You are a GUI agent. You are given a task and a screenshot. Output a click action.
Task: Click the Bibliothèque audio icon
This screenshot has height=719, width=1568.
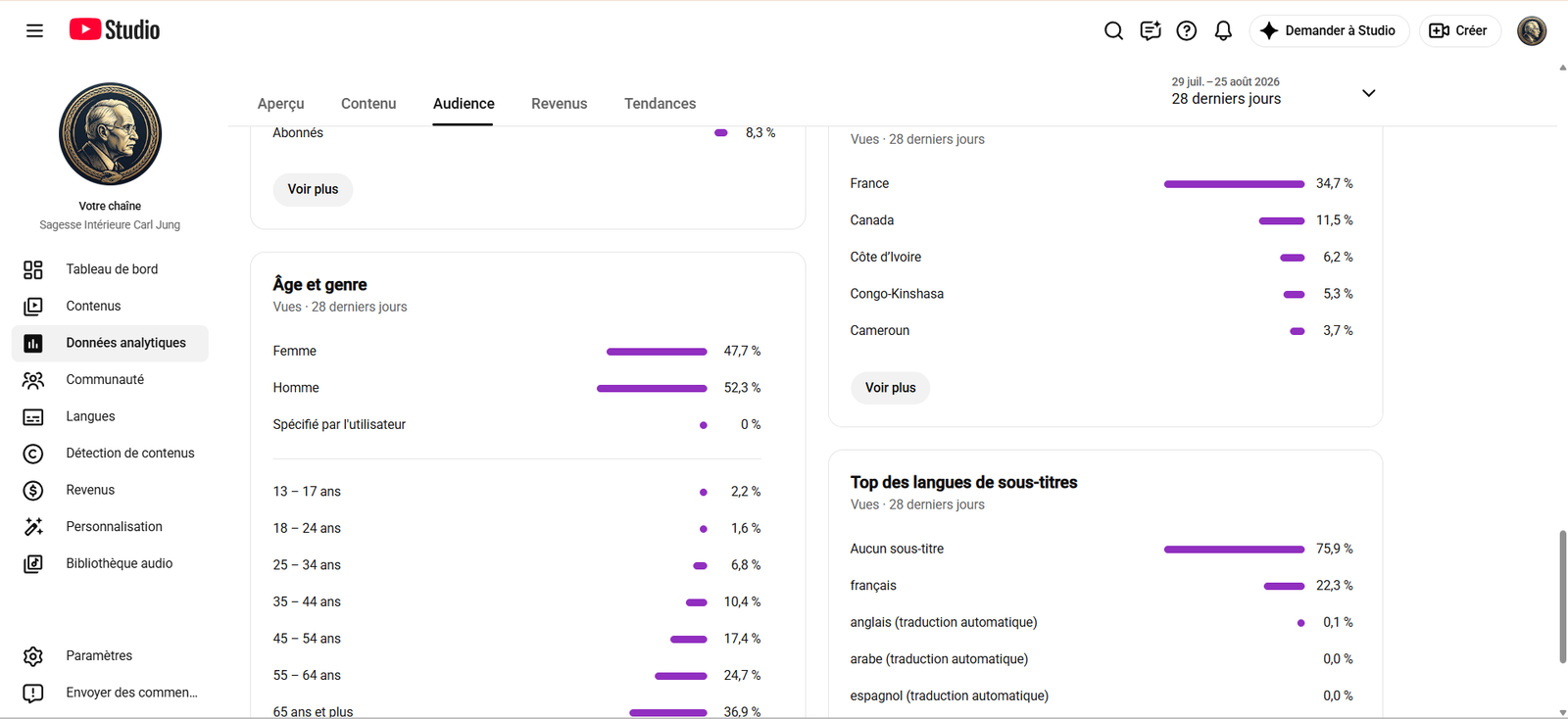33,564
